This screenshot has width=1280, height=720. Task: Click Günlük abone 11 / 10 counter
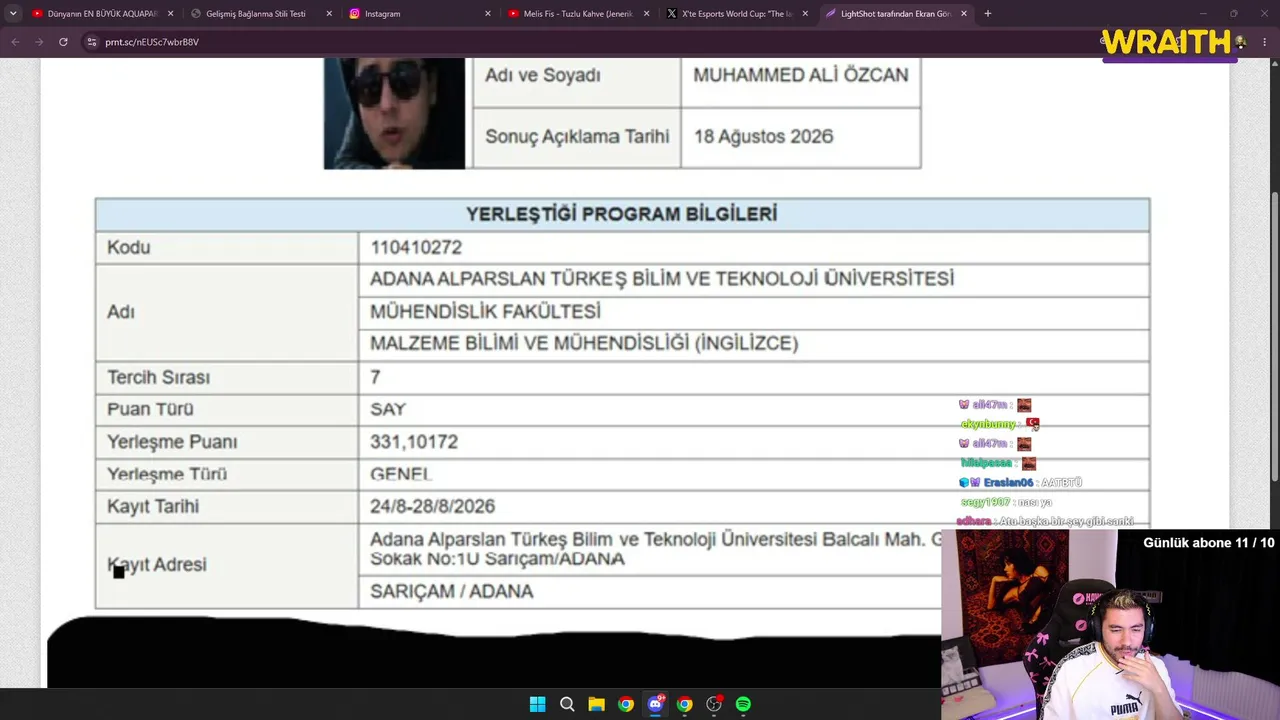[x=1209, y=543]
